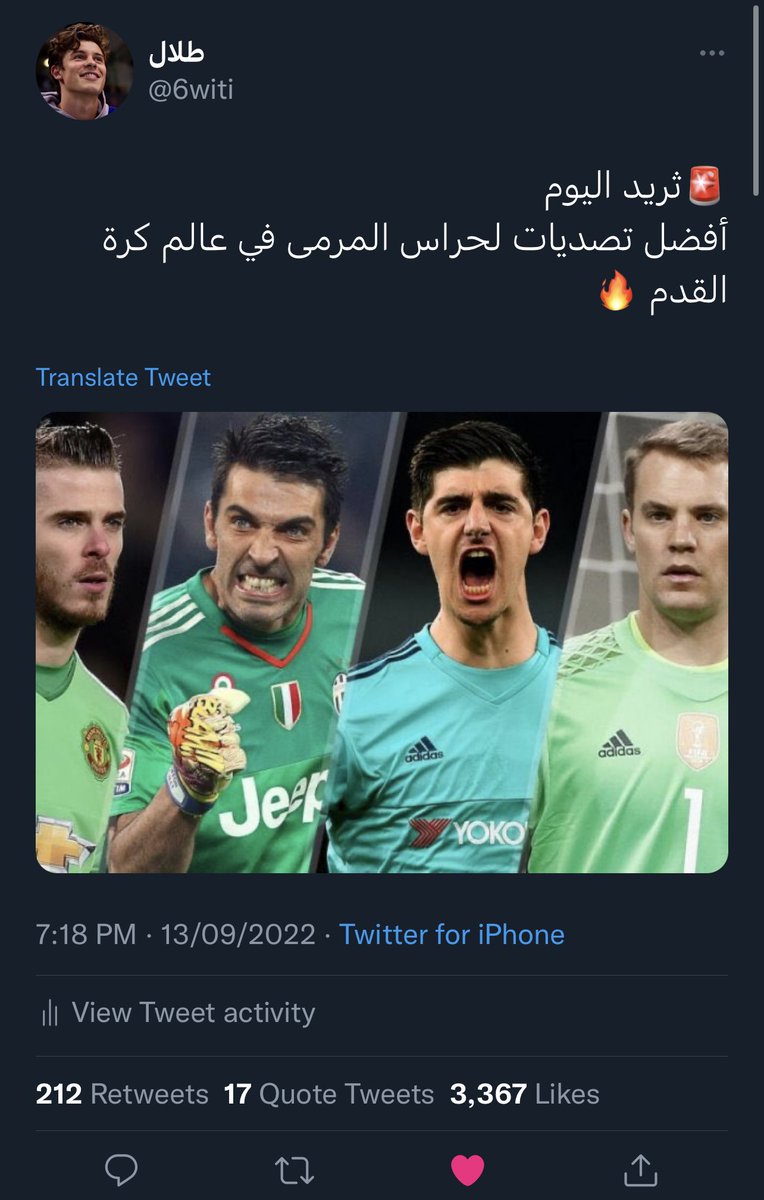
Task: Open the display name طلال
Action: click(x=175, y=53)
